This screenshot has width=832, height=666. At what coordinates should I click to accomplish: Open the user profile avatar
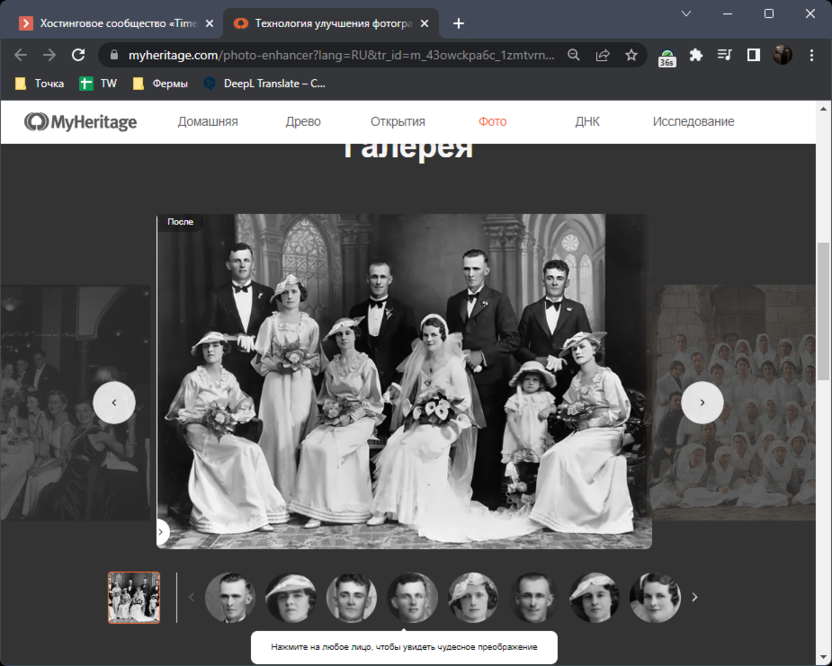coord(782,55)
